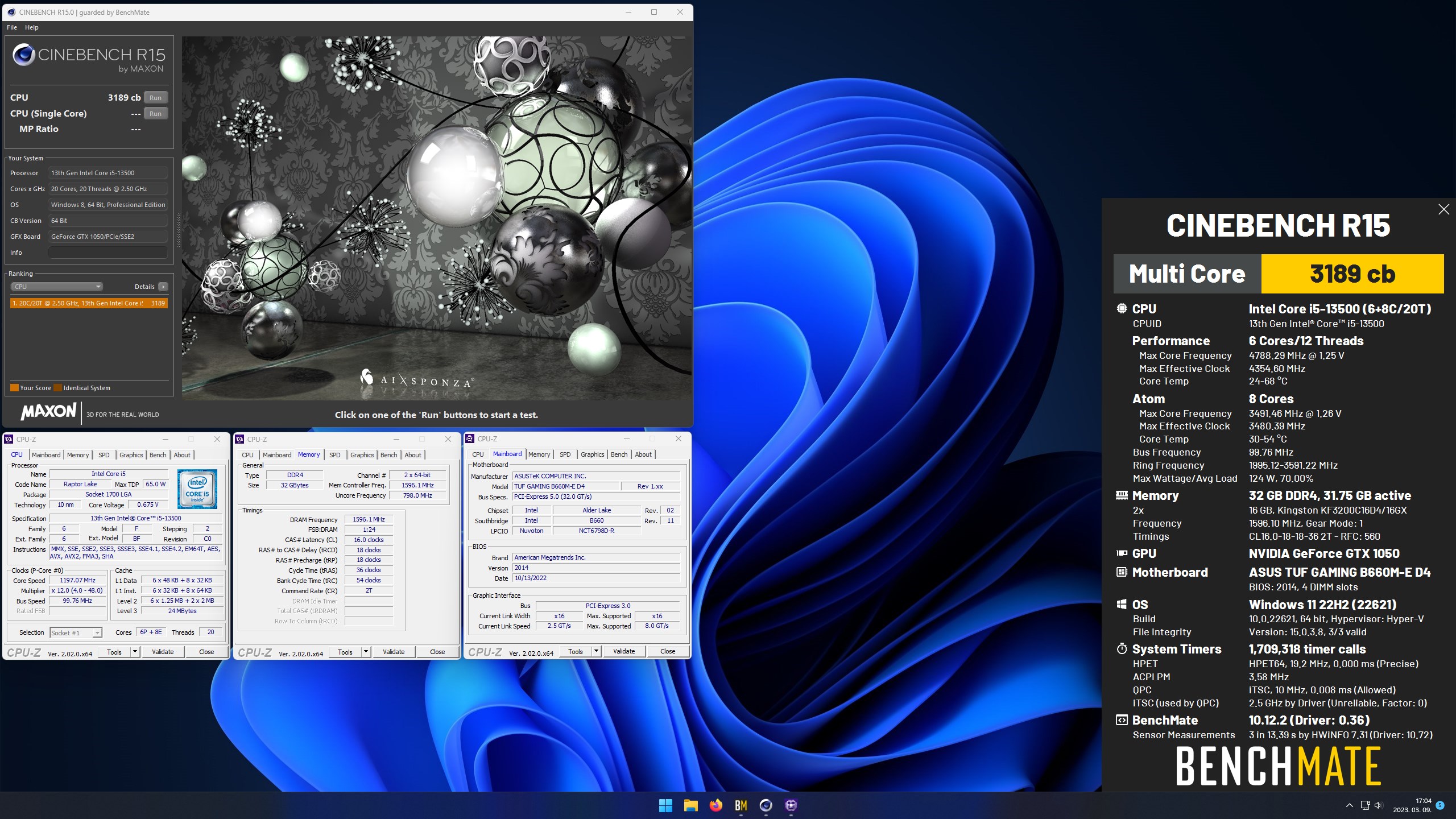This screenshot has height=819, width=1456.
Task: Open the Ranking CPU dropdown
Action: (56, 287)
